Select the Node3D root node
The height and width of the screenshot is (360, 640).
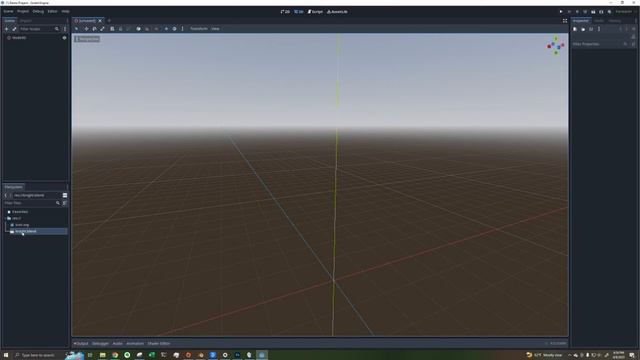pos(19,38)
